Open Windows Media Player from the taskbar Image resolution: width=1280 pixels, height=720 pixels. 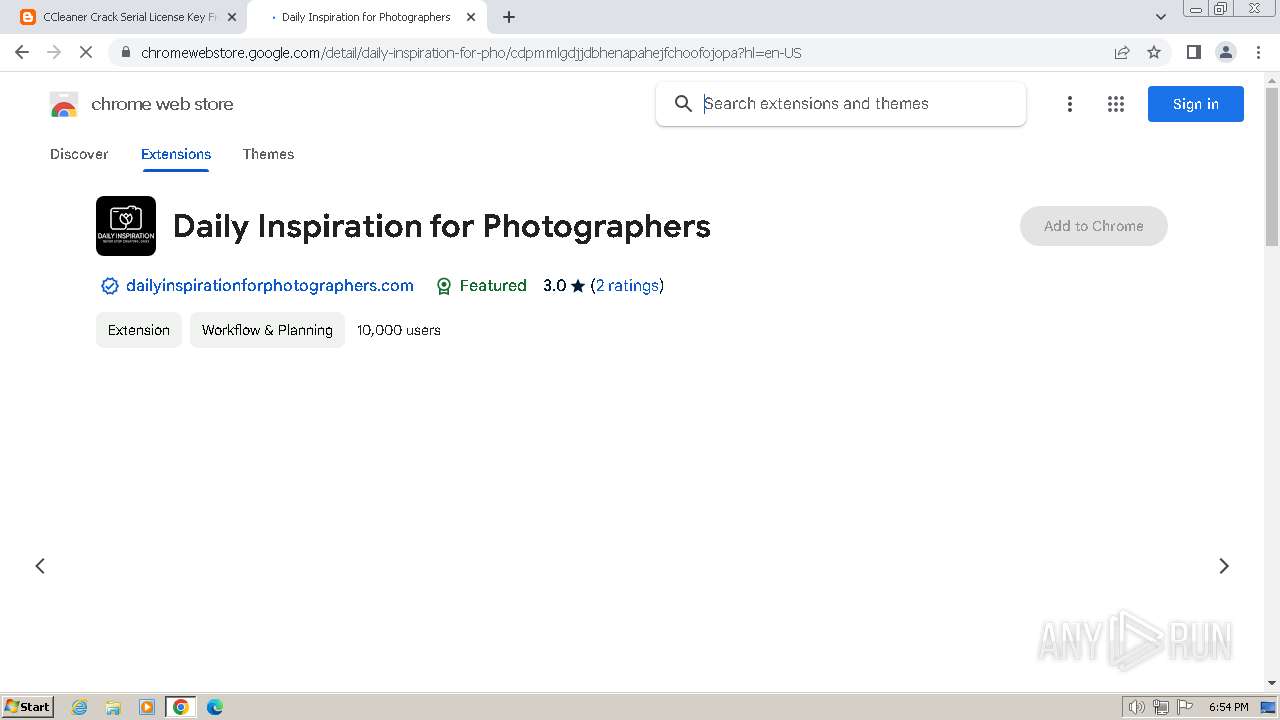pyautogui.click(x=147, y=707)
